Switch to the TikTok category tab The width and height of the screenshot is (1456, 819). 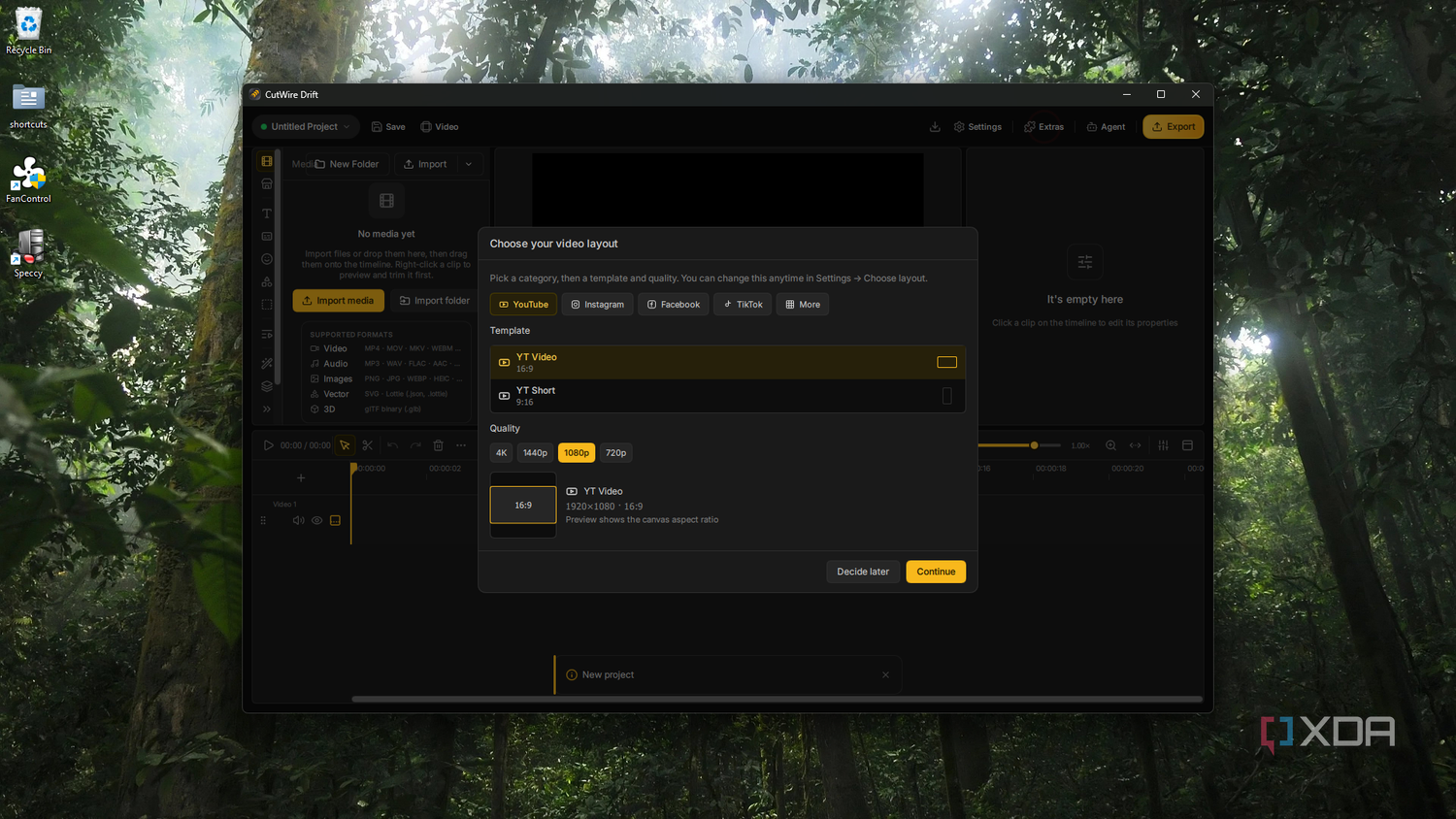743,305
